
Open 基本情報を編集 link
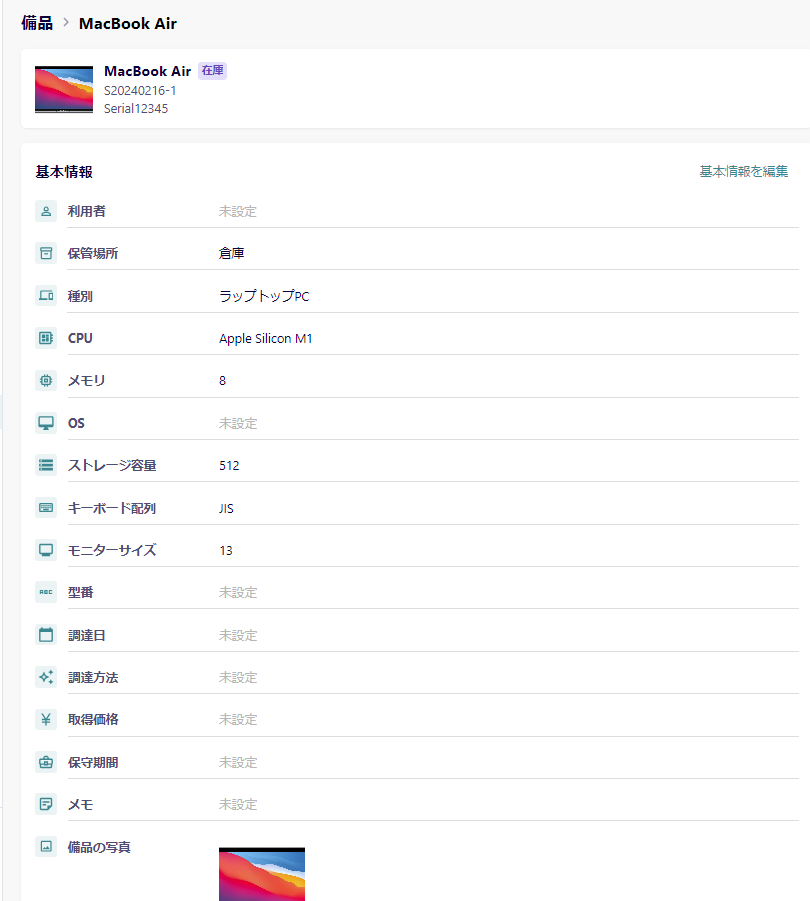(743, 171)
